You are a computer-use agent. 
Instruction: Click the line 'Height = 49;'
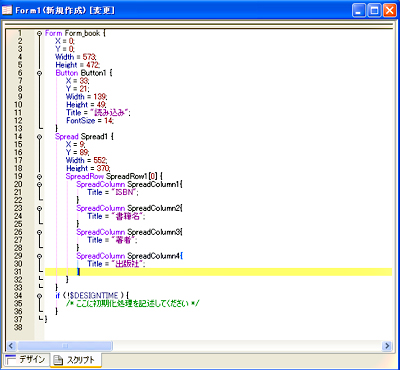[x=86, y=105]
